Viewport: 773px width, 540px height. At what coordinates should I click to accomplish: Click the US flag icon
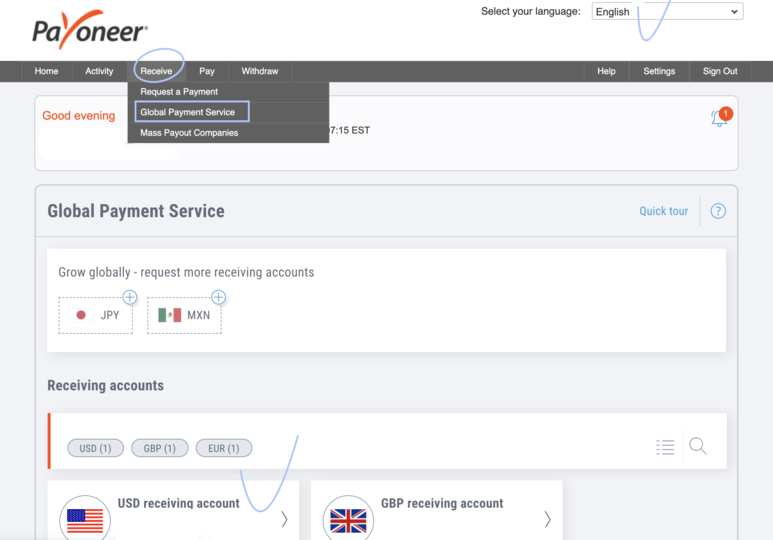(85, 520)
